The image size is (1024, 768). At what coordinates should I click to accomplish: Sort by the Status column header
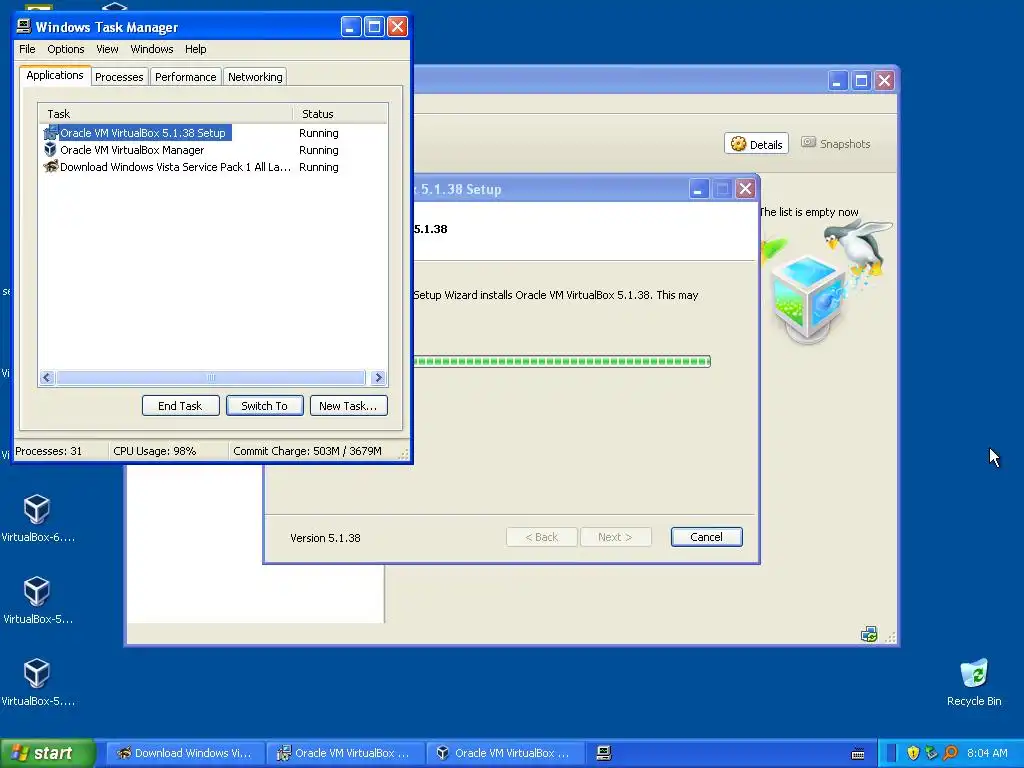tap(340, 114)
